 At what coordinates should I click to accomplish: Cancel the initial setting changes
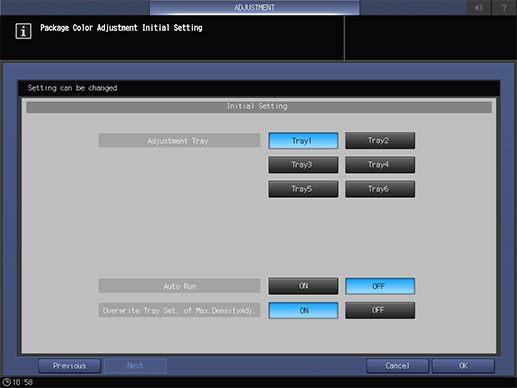[397, 366]
